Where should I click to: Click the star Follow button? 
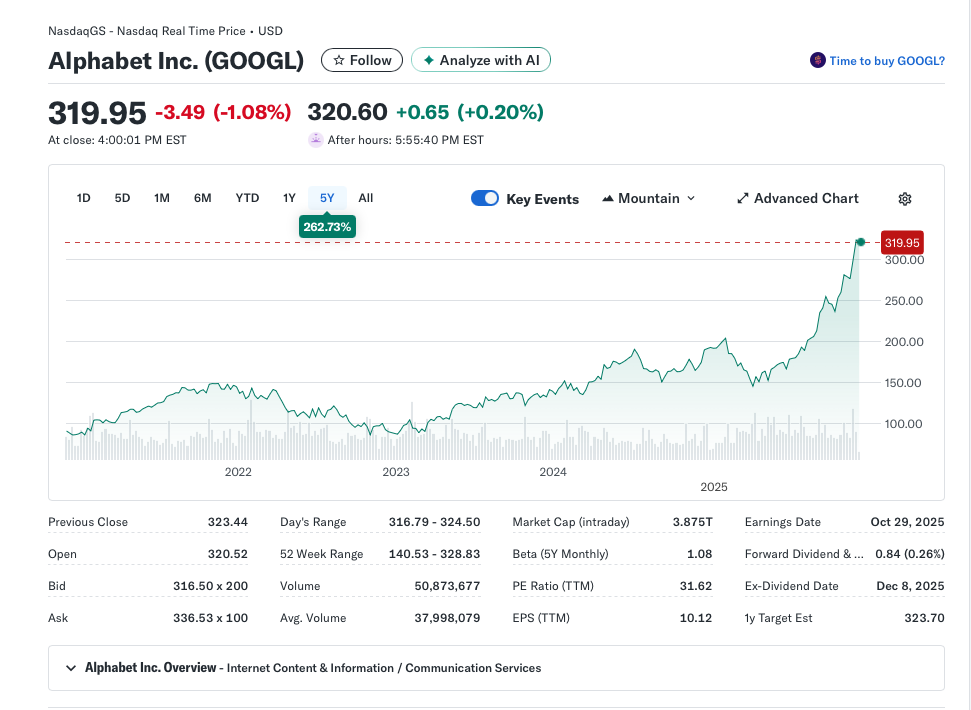point(362,60)
